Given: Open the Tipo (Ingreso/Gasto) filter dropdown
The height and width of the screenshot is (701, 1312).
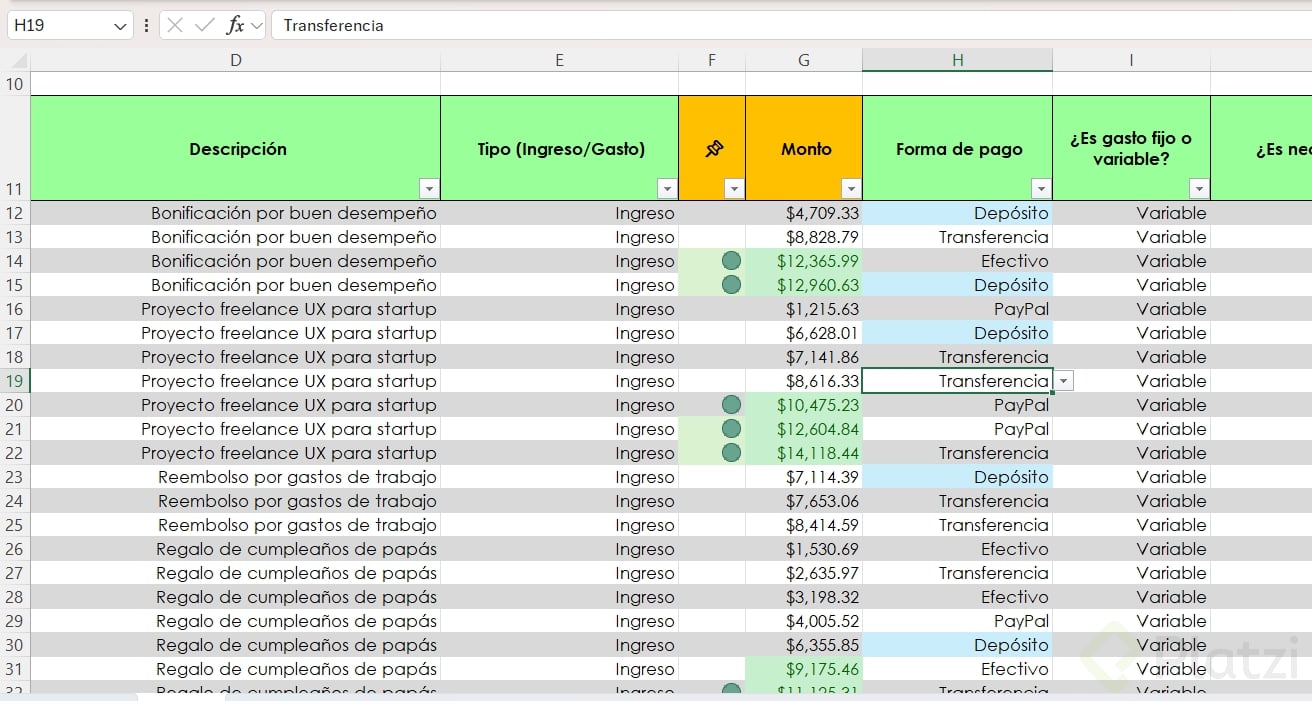Looking at the screenshot, I should click(667, 189).
